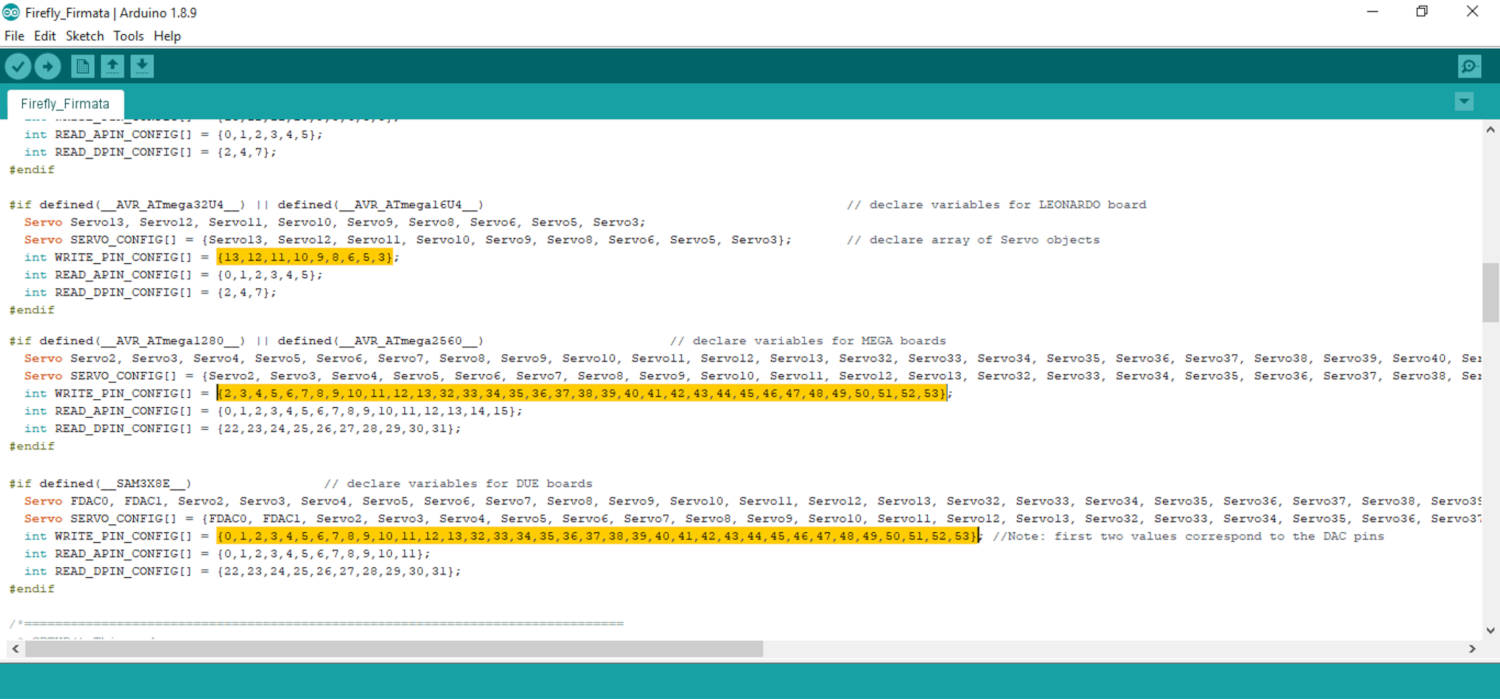Open the Serial Monitor icon
Image resolution: width=1500 pixels, height=699 pixels.
(1469, 66)
